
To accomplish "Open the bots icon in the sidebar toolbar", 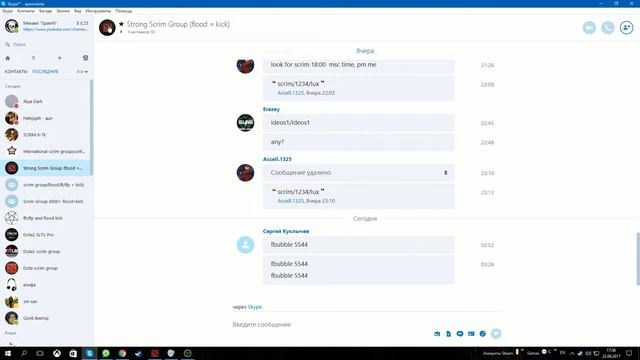I will (x=85, y=58).
